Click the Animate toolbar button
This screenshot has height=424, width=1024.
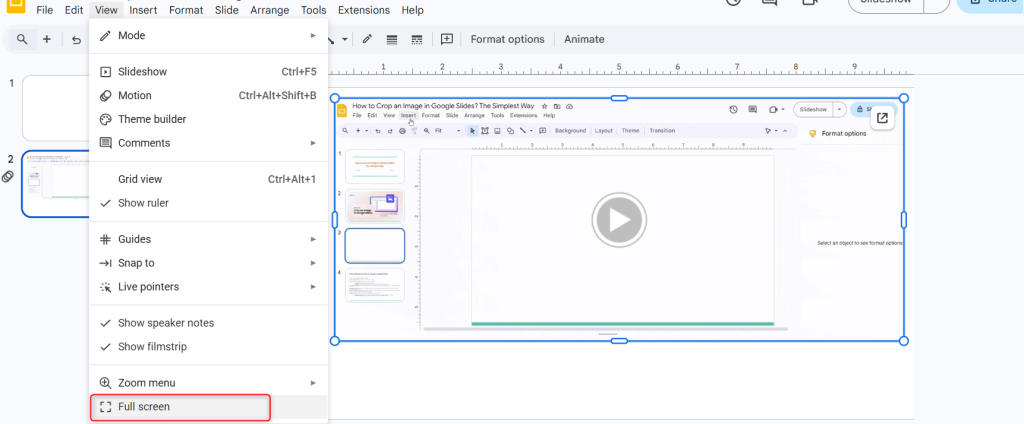584,39
